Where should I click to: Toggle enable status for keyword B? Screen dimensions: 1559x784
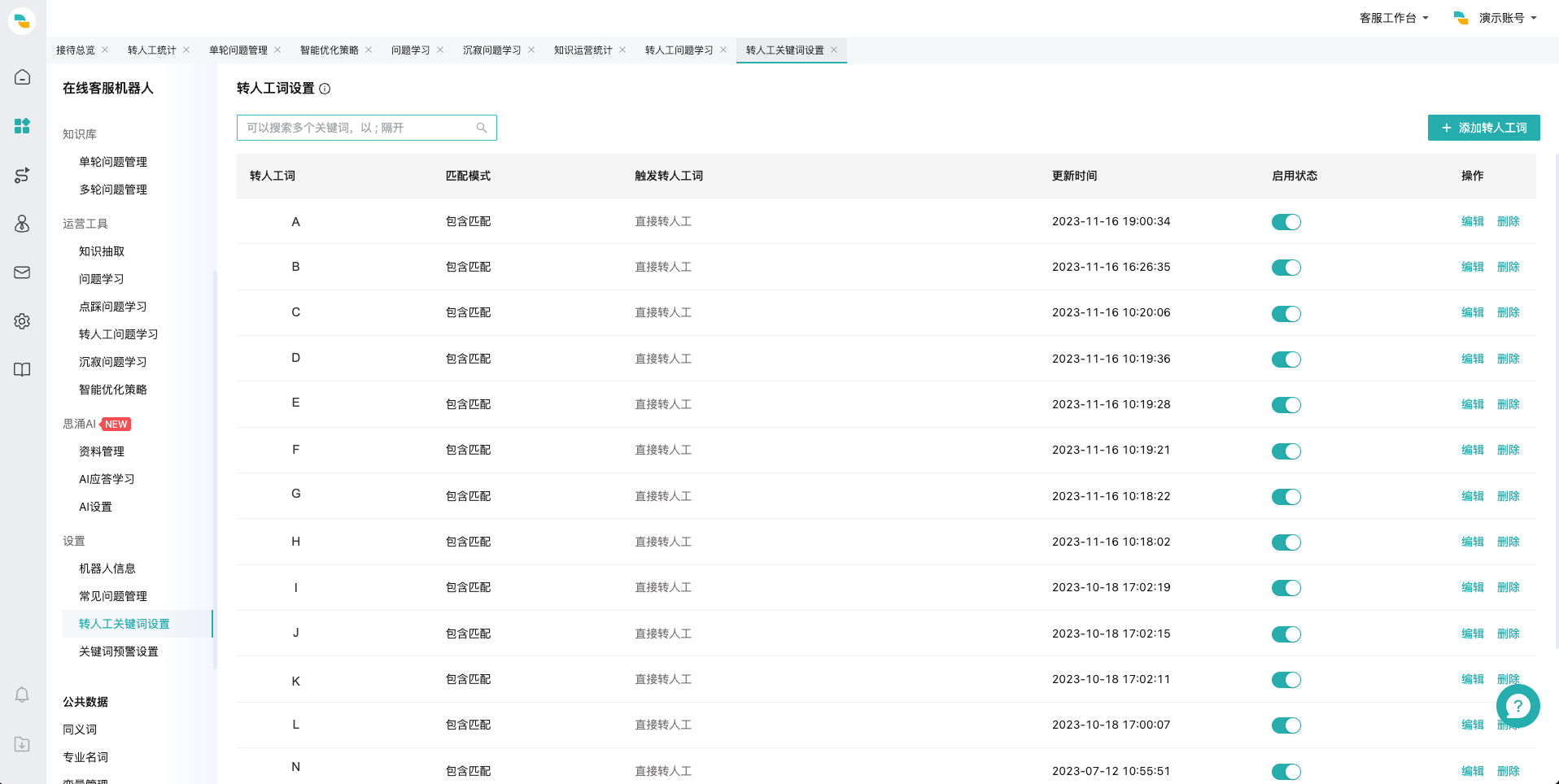coord(1286,268)
